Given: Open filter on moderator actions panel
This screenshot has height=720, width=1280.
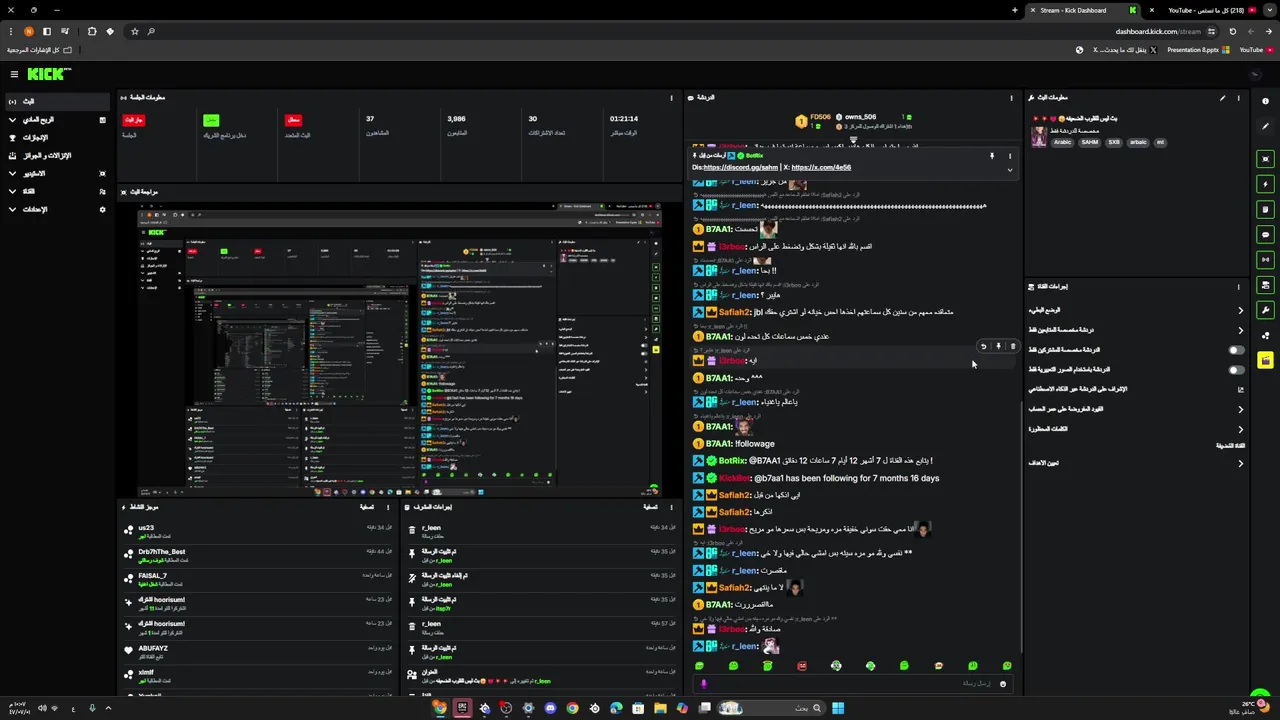Looking at the screenshot, I should click(651, 507).
